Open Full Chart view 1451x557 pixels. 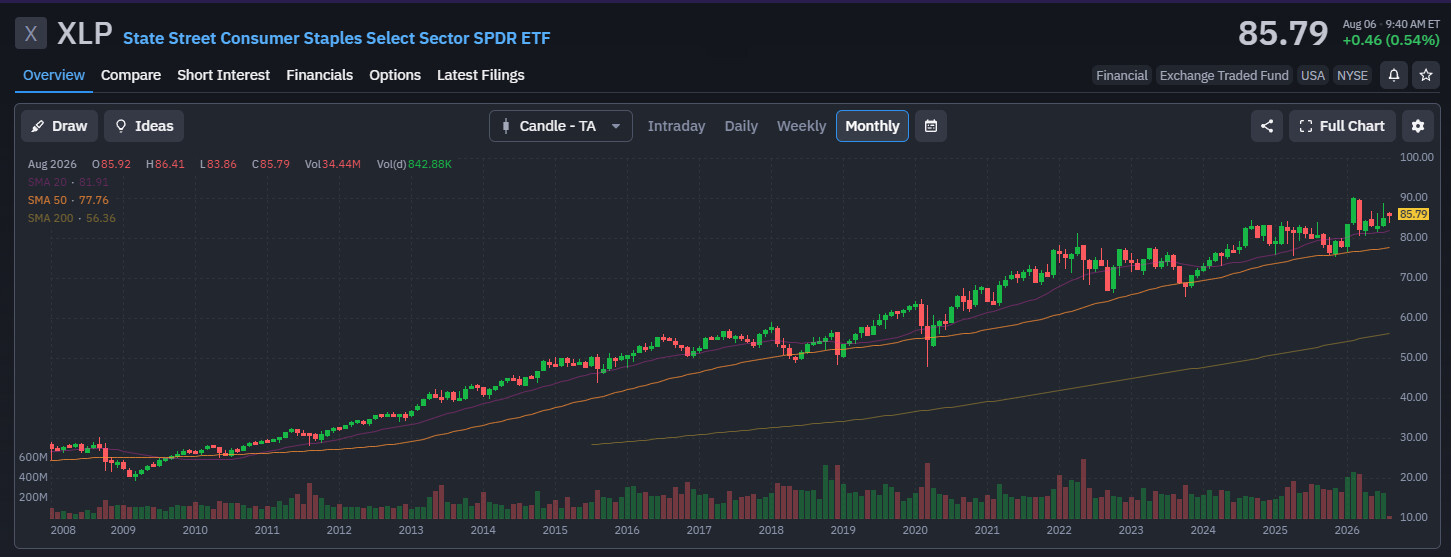[x=1342, y=126]
